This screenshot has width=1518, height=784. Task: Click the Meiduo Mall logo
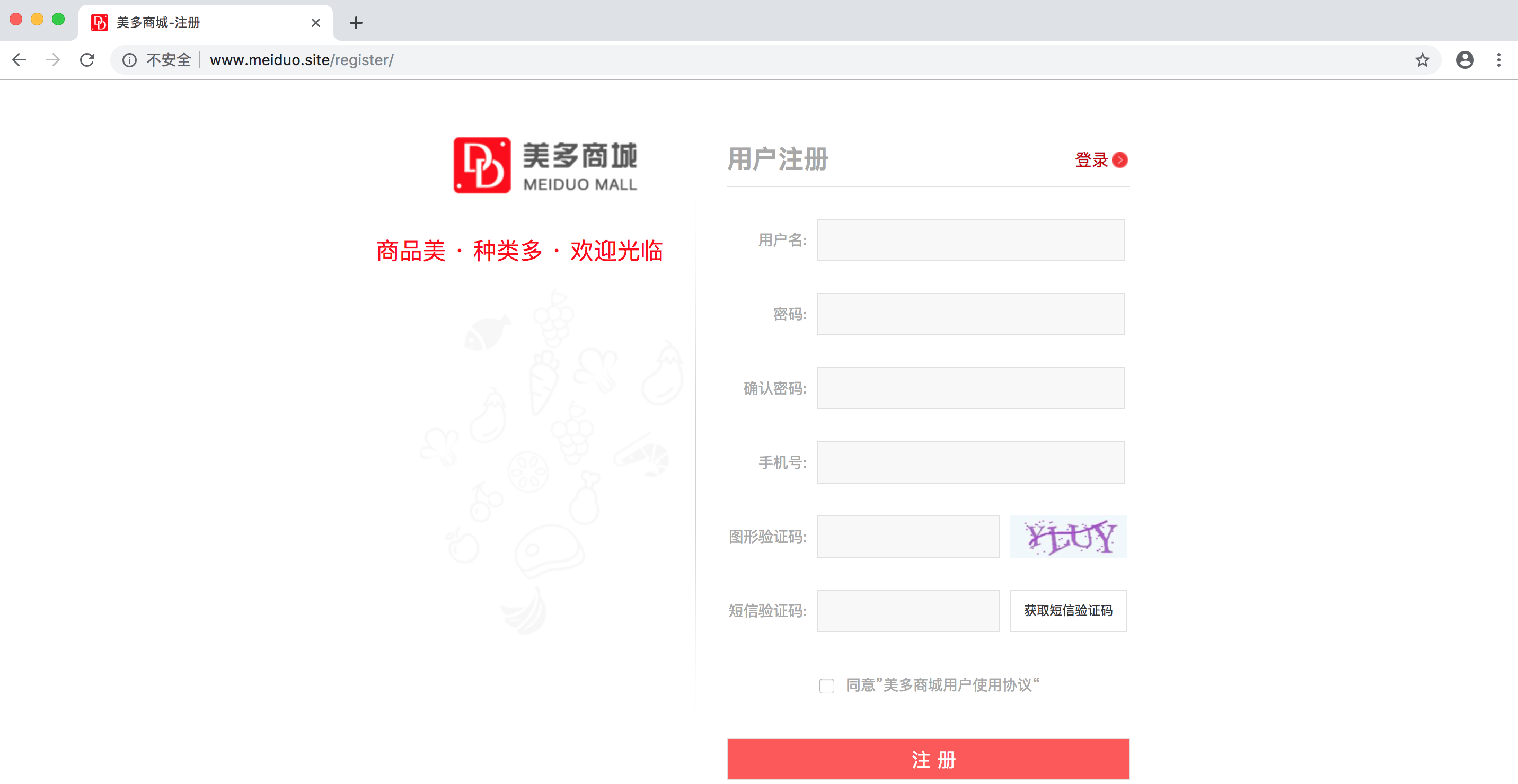[x=545, y=165]
